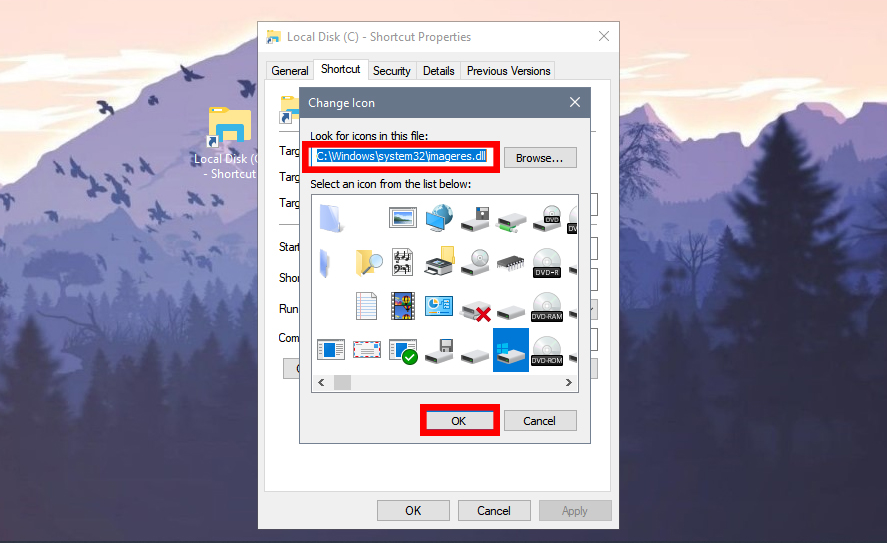Click 'Select an icon from the list below:' text
Viewport: 887px width, 543px height.
pyautogui.click(x=390, y=184)
